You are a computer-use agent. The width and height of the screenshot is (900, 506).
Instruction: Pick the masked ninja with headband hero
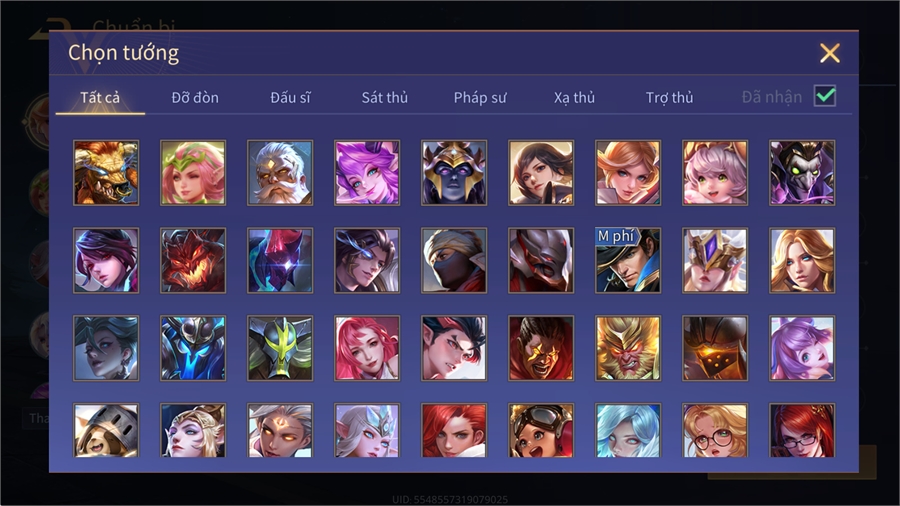coord(454,260)
